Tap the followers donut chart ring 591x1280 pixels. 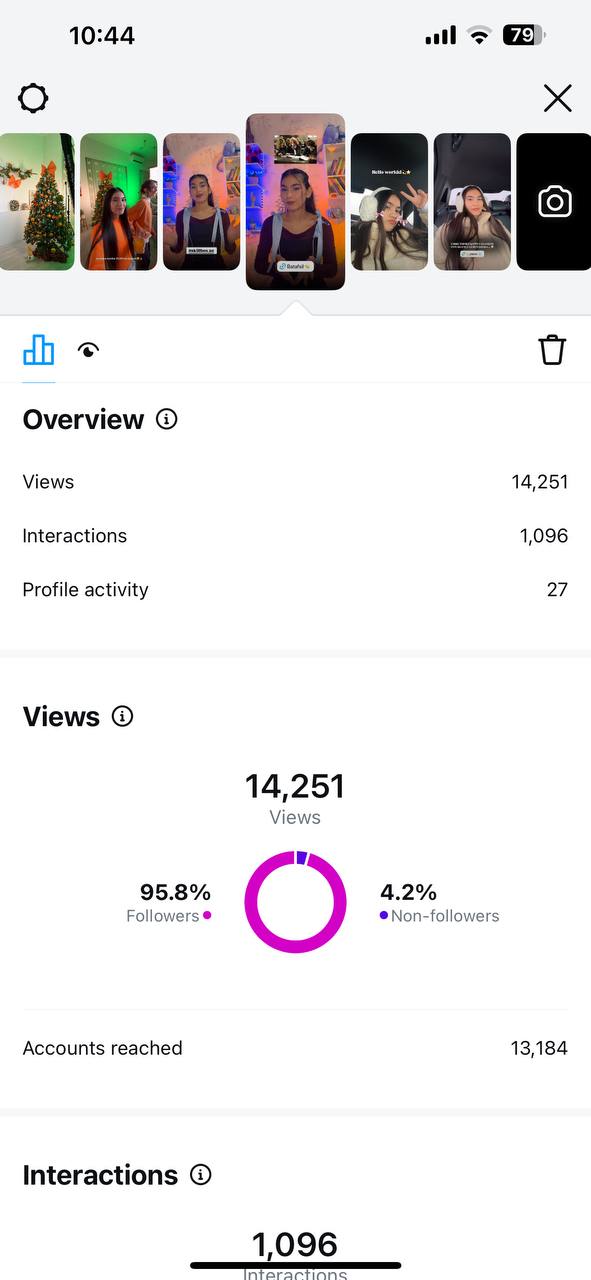click(x=295, y=901)
